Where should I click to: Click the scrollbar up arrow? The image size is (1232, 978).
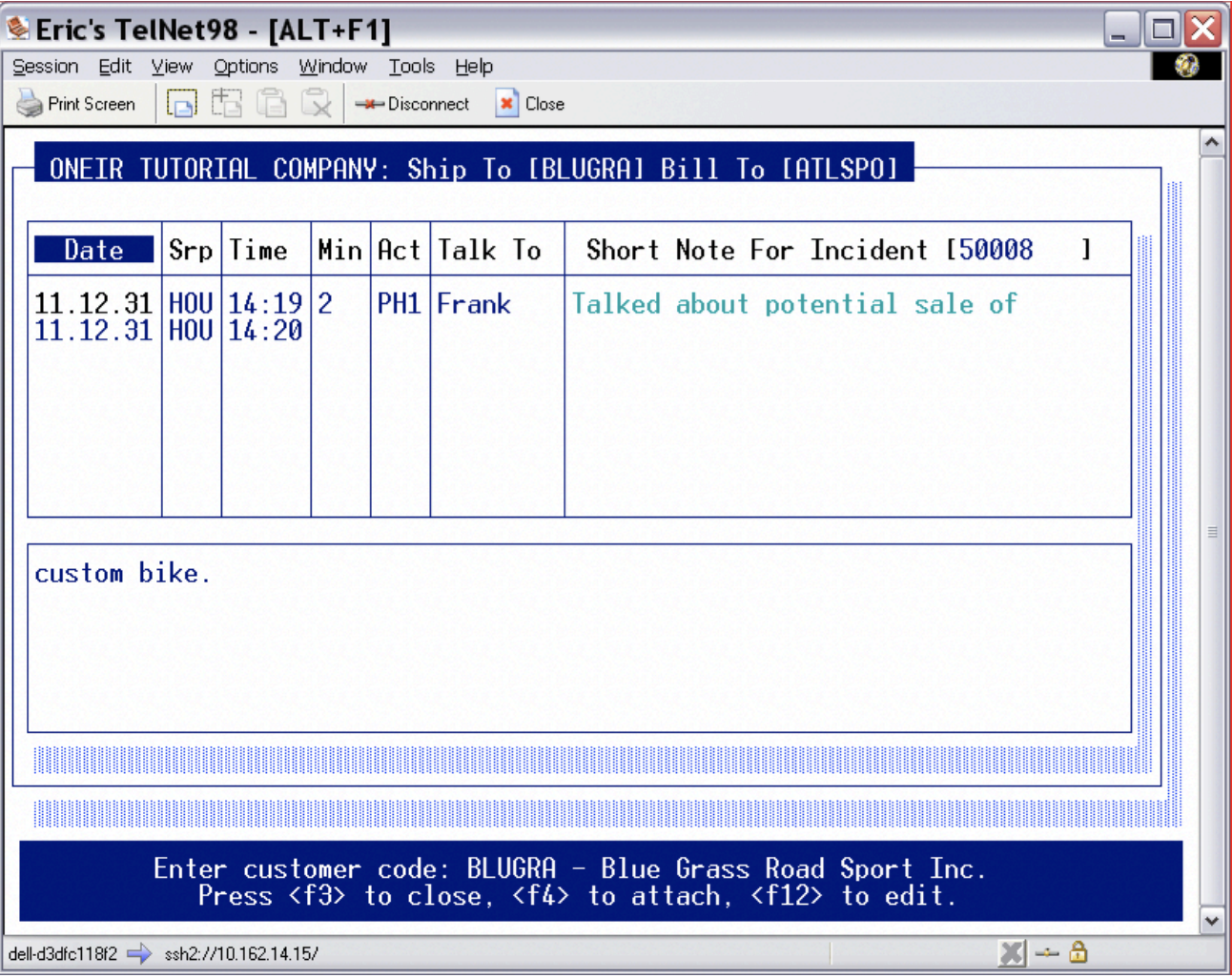[1211, 143]
